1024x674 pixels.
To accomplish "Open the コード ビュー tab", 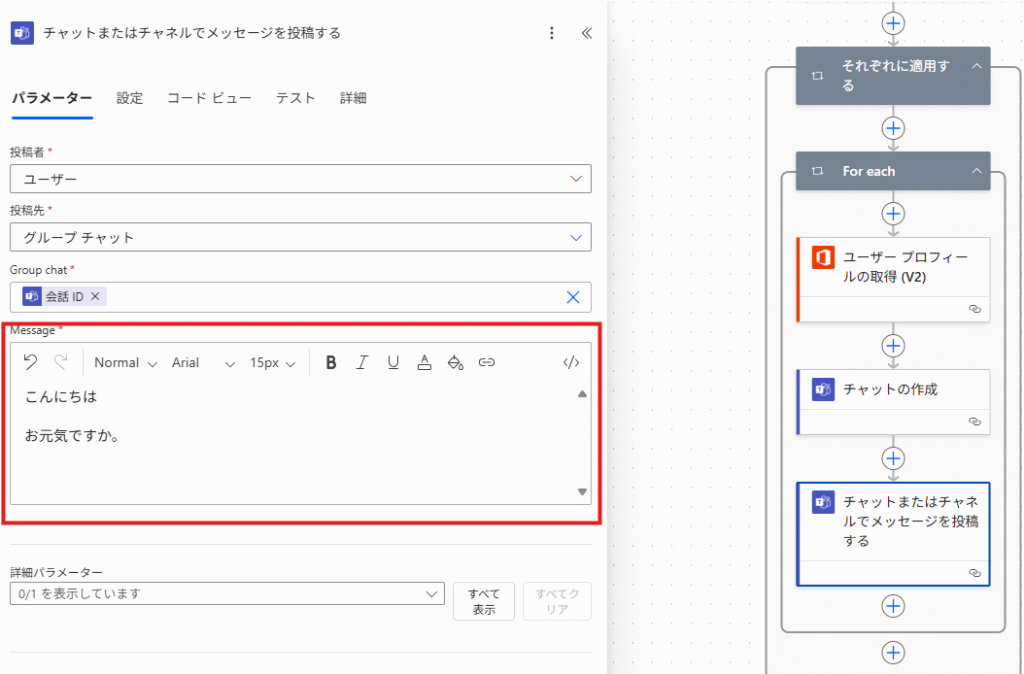I will pyautogui.click(x=209, y=98).
